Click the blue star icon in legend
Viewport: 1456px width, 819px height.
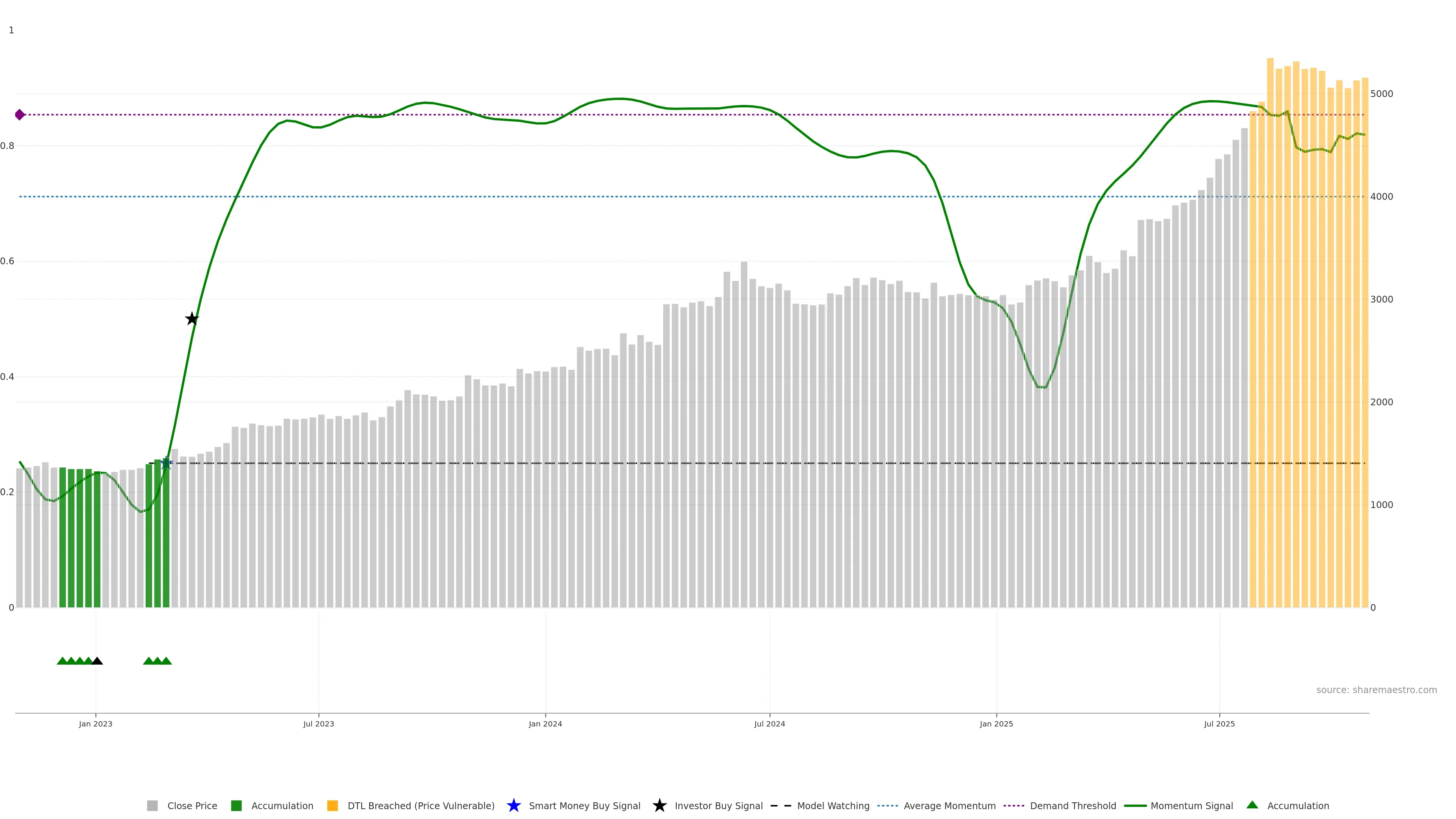(513, 805)
